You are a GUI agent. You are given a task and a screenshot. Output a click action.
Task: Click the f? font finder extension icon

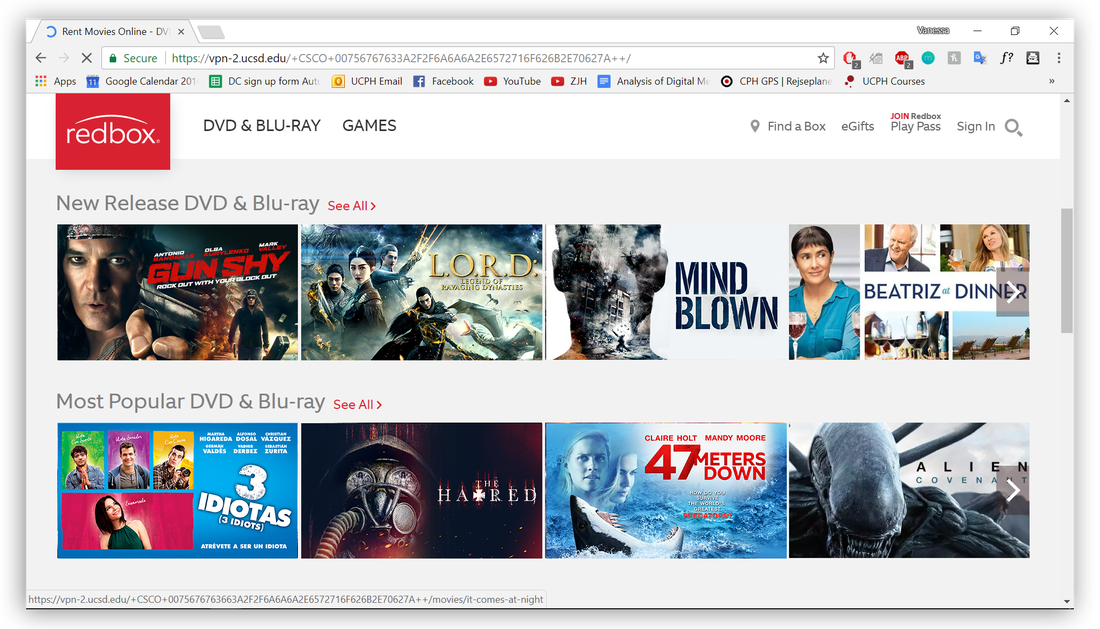pos(1007,58)
